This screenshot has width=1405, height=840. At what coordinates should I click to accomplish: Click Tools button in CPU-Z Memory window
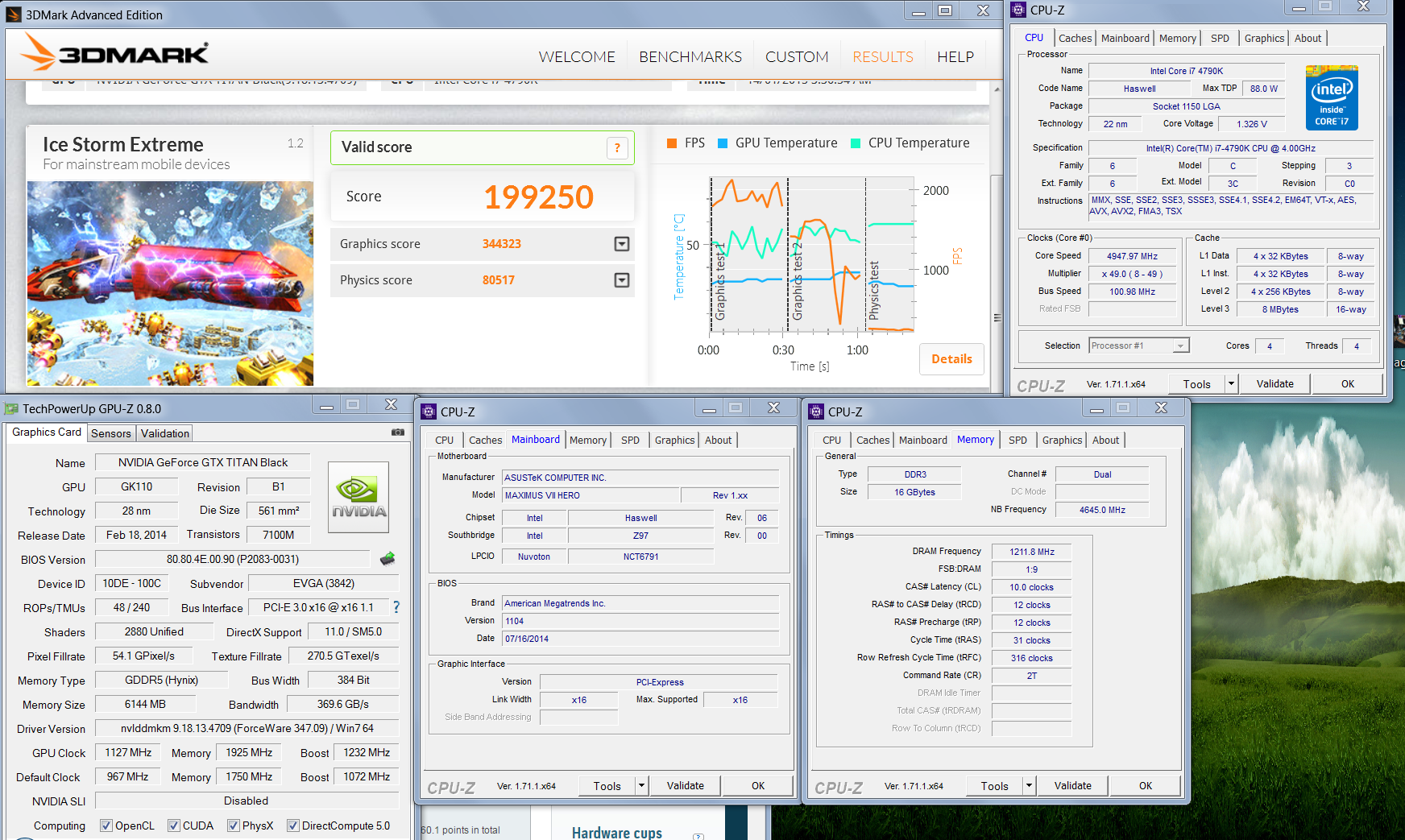[x=995, y=785]
